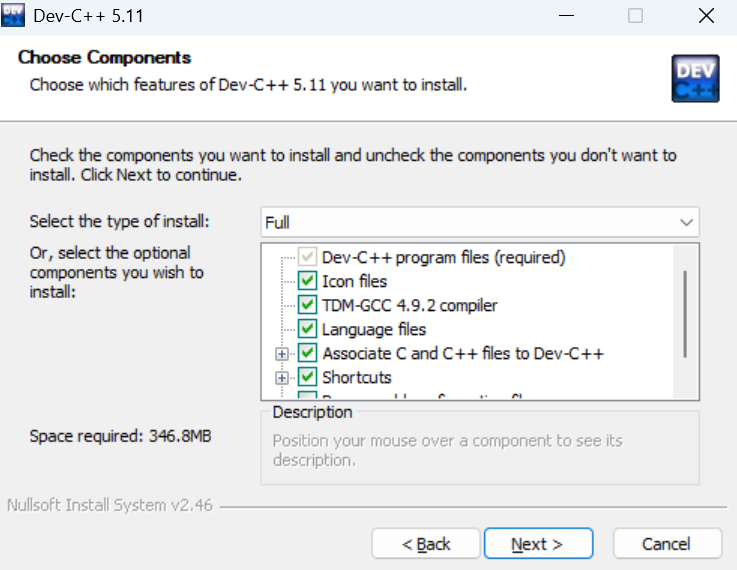Image resolution: width=737 pixels, height=570 pixels.
Task: Click the Dev-C++ title bar app icon
Action: 13,16
